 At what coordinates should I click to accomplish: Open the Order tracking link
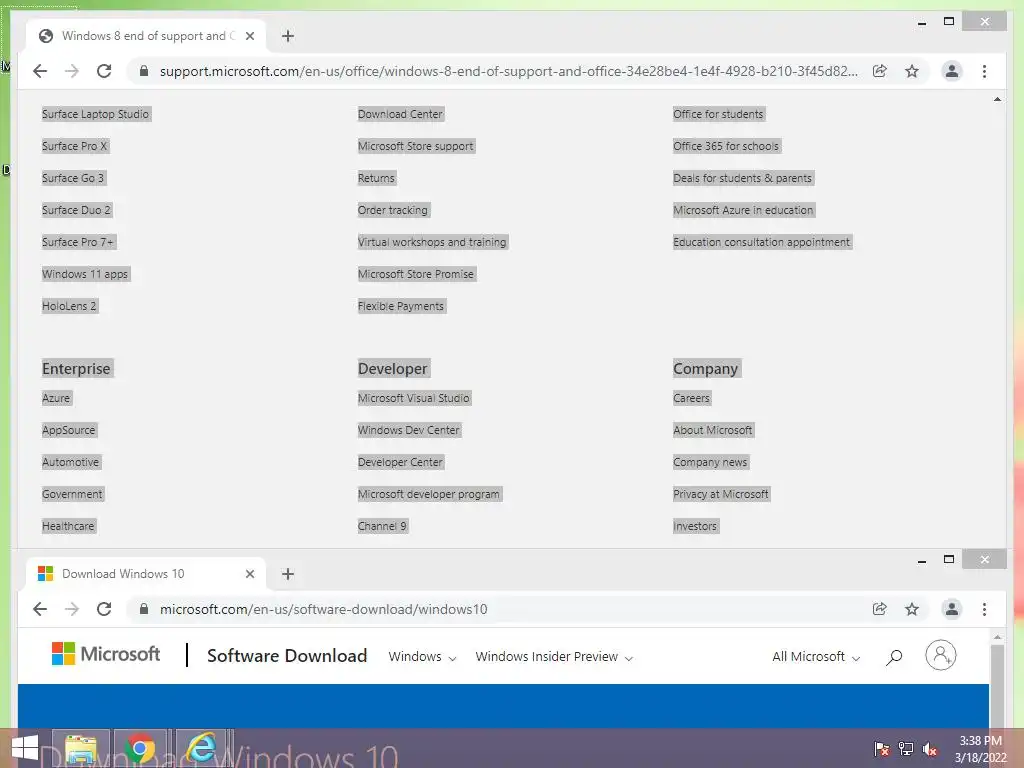392,210
